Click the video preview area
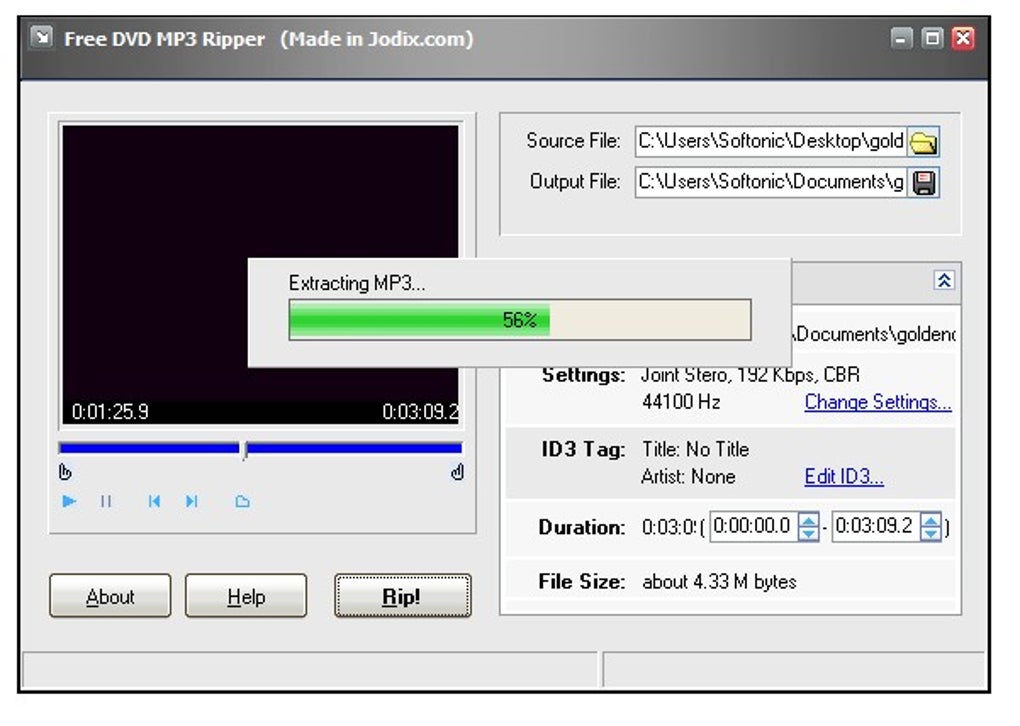 (x=260, y=275)
